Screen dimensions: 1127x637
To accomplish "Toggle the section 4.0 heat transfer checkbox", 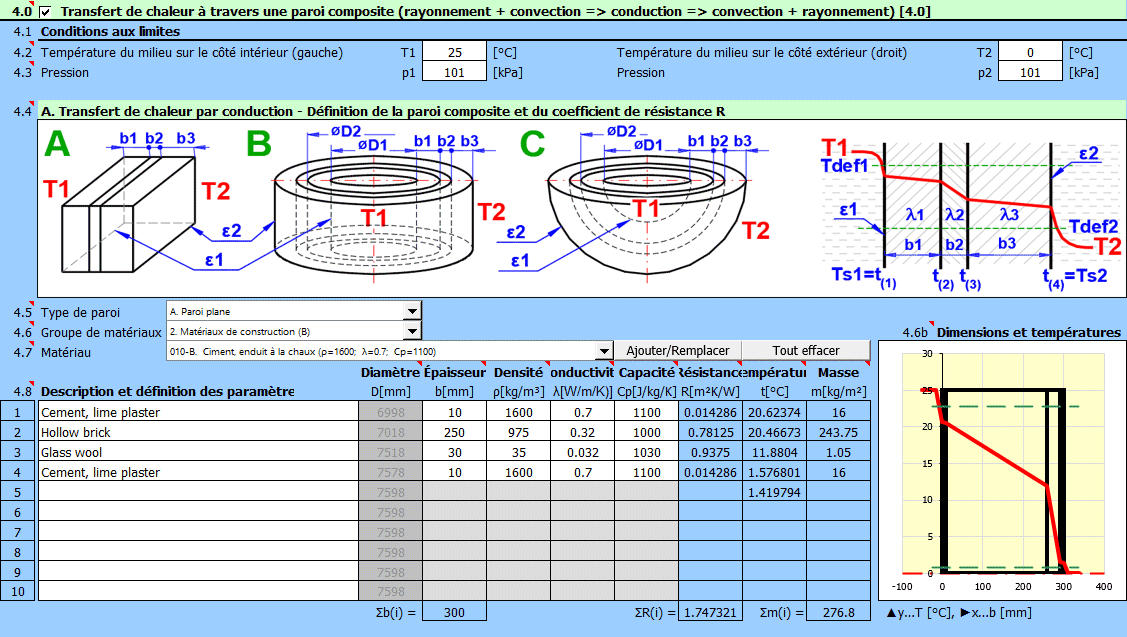I will pos(46,11).
